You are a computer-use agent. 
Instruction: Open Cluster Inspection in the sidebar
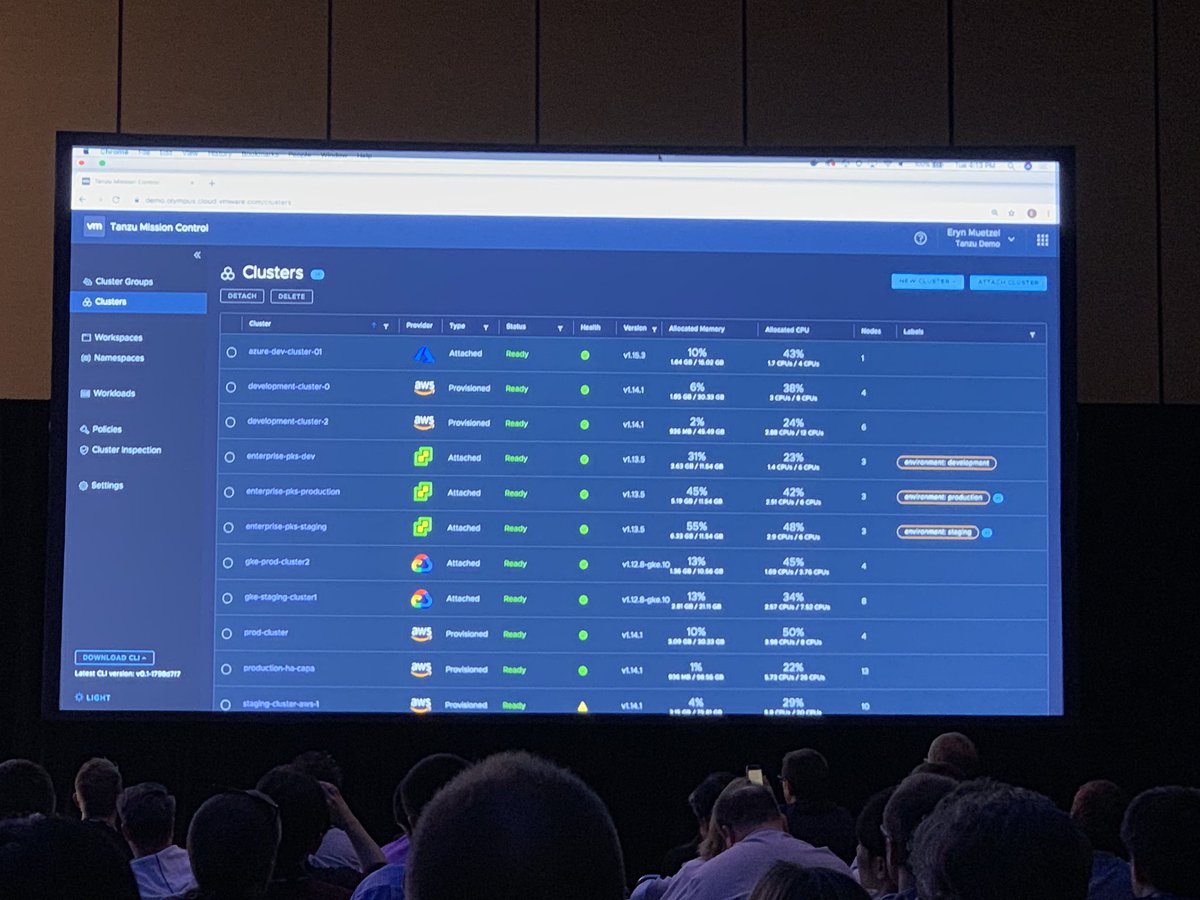pyautogui.click(x=119, y=450)
